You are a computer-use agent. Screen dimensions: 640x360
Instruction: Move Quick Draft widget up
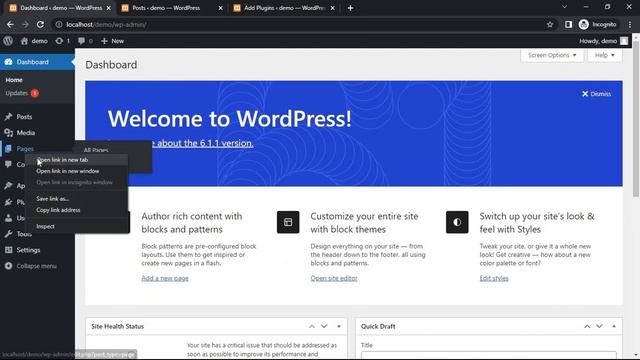pyautogui.click(x=587, y=326)
